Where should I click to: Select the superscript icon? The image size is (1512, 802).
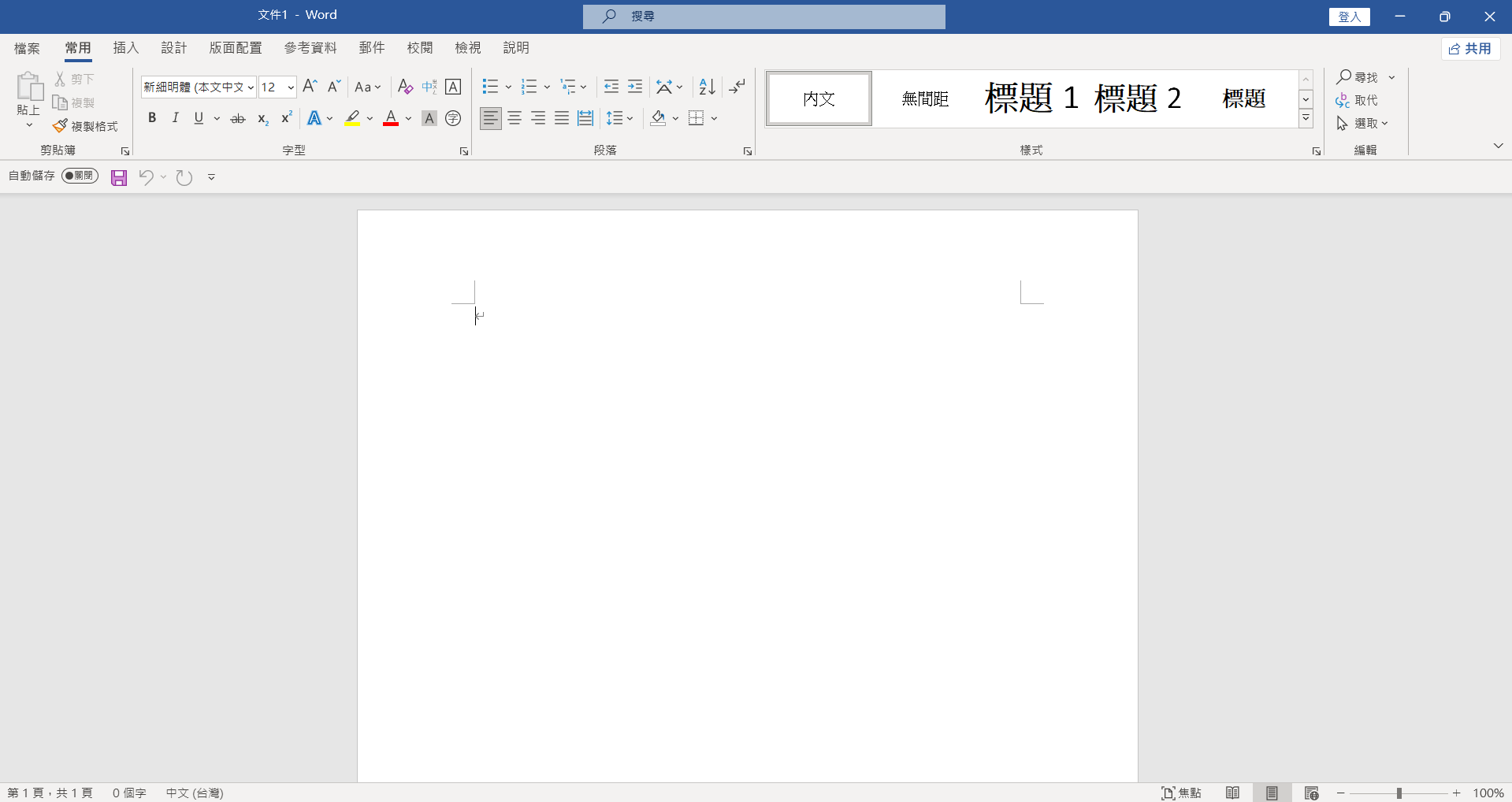(x=285, y=117)
